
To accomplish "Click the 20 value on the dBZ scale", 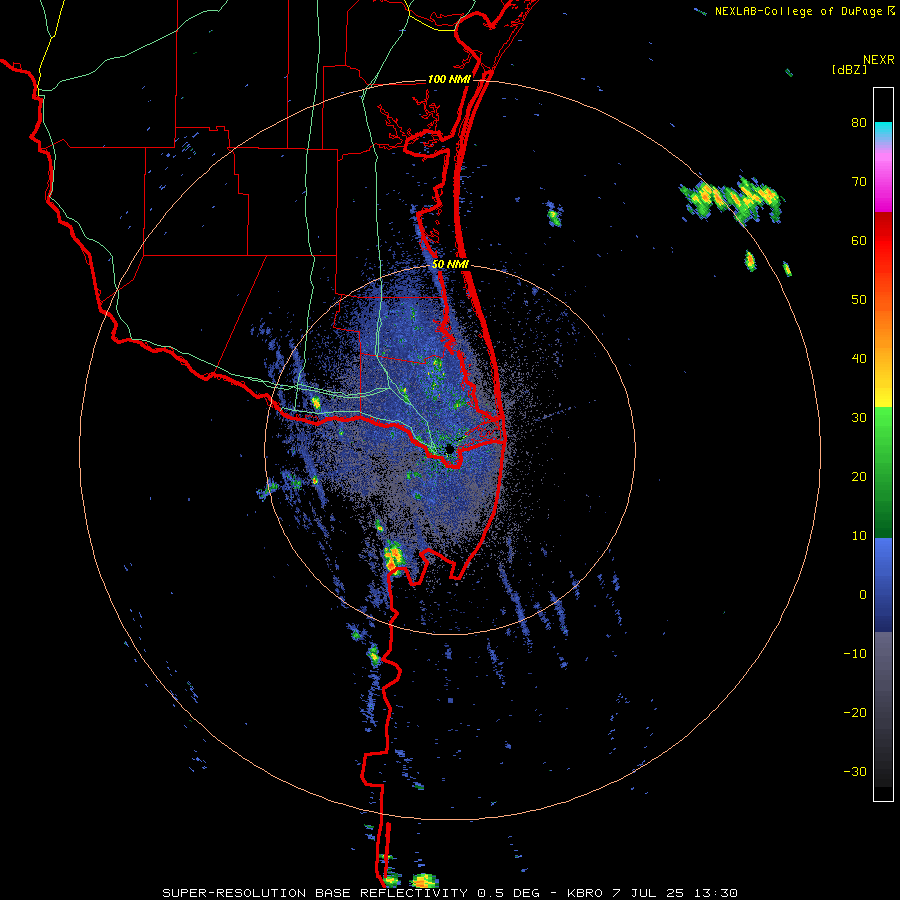I will (859, 477).
